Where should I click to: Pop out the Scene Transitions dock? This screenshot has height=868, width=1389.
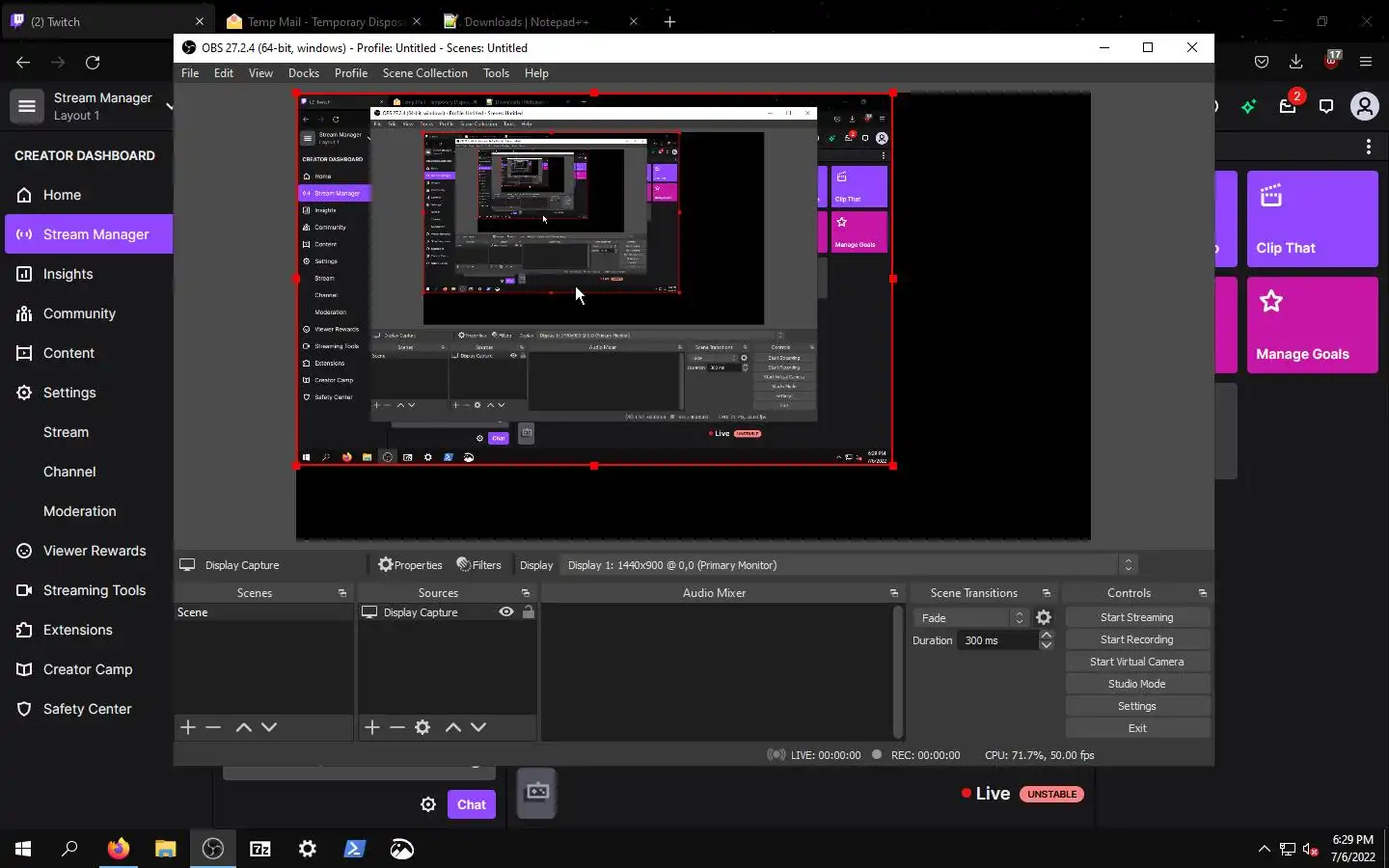[x=1047, y=593]
